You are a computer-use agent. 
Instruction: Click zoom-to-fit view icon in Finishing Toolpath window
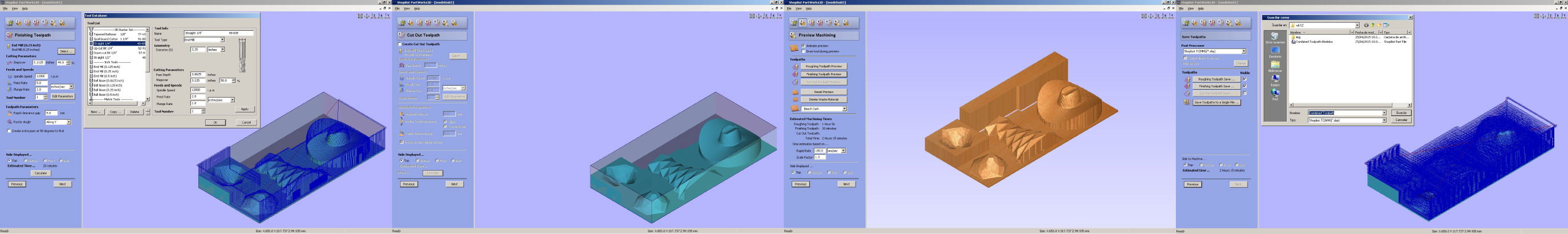pos(360,16)
